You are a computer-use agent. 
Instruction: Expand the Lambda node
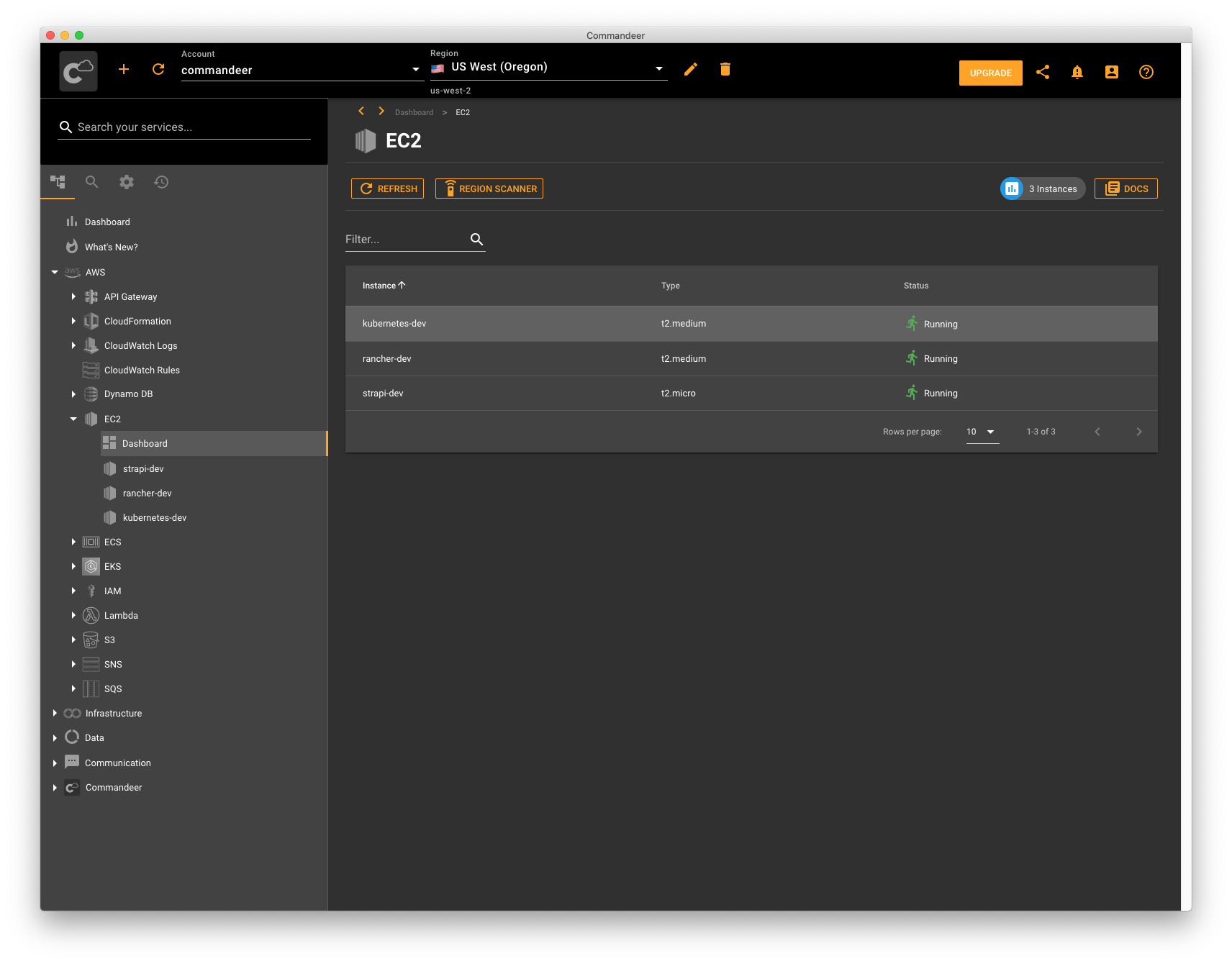[73, 615]
